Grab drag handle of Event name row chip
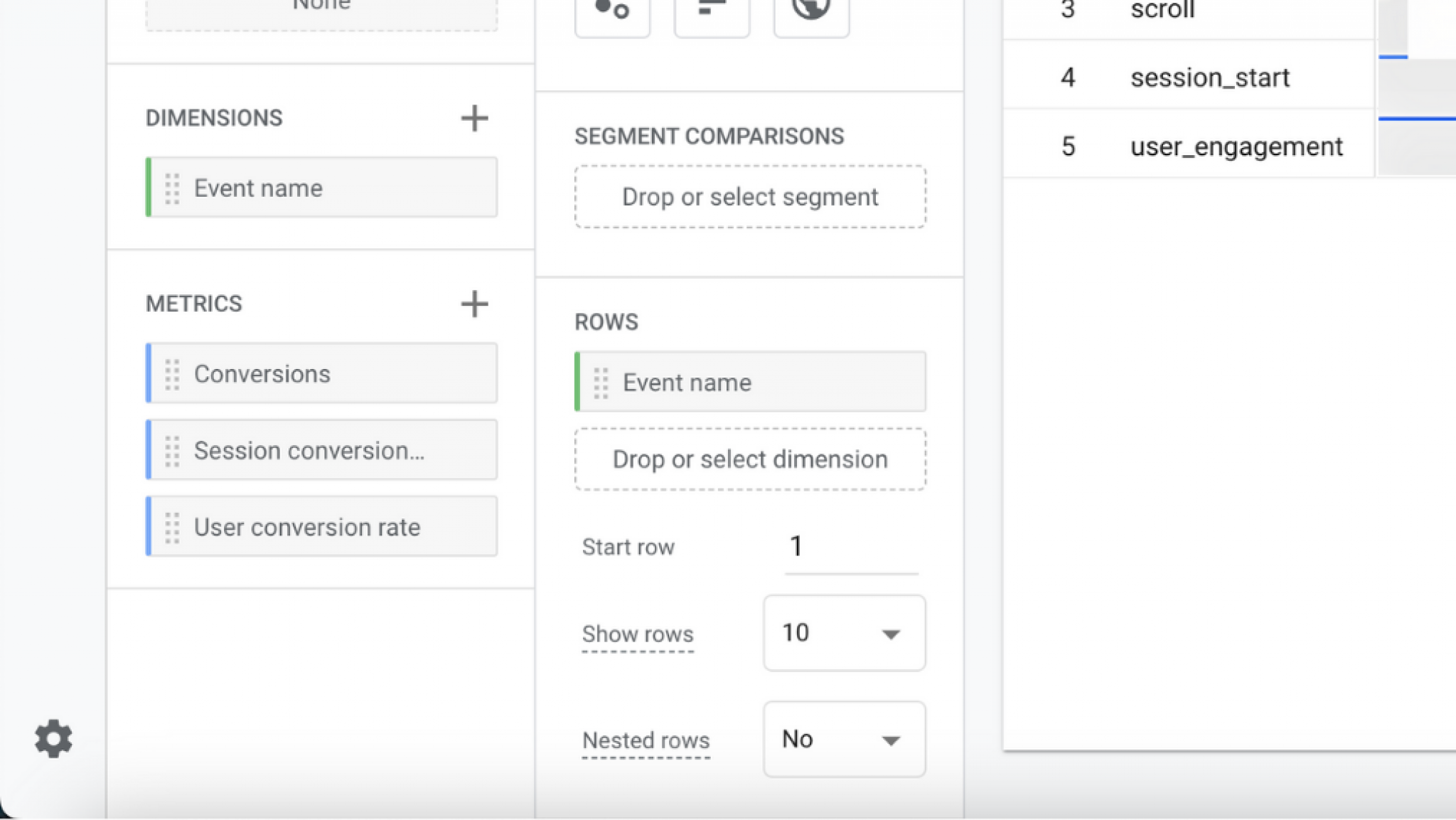The height and width of the screenshot is (820, 1456). 601,383
